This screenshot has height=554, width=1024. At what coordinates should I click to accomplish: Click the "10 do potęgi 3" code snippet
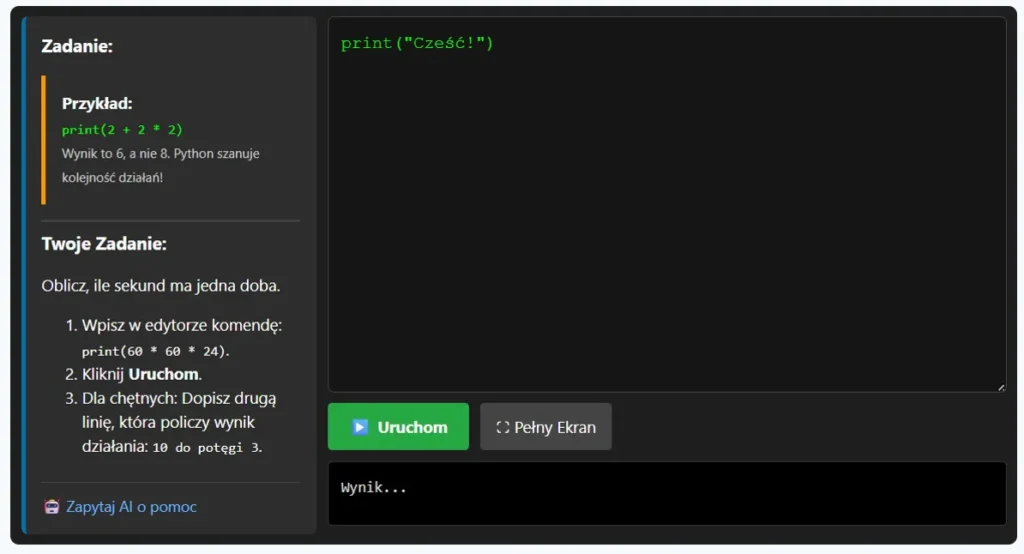[207, 447]
